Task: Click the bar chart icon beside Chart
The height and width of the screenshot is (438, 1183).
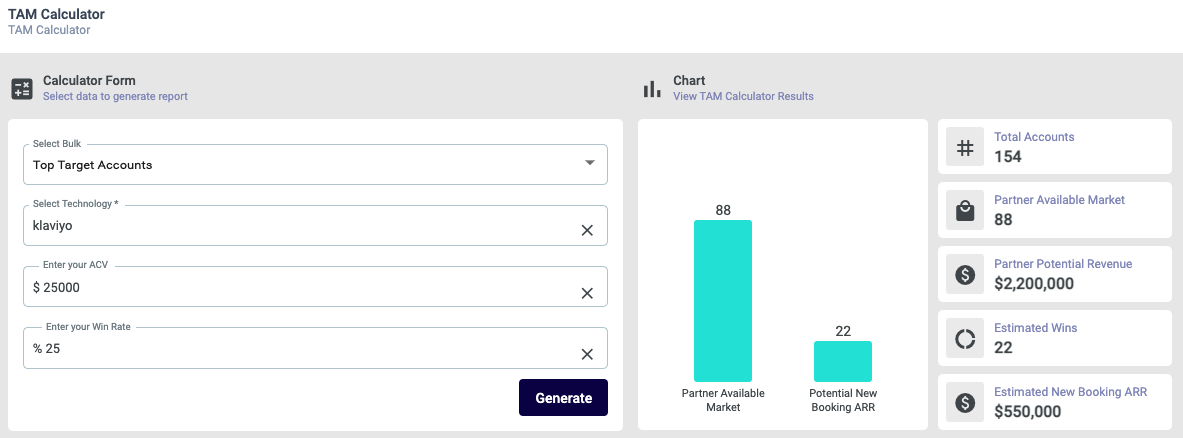Action: pyautogui.click(x=652, y=89)
